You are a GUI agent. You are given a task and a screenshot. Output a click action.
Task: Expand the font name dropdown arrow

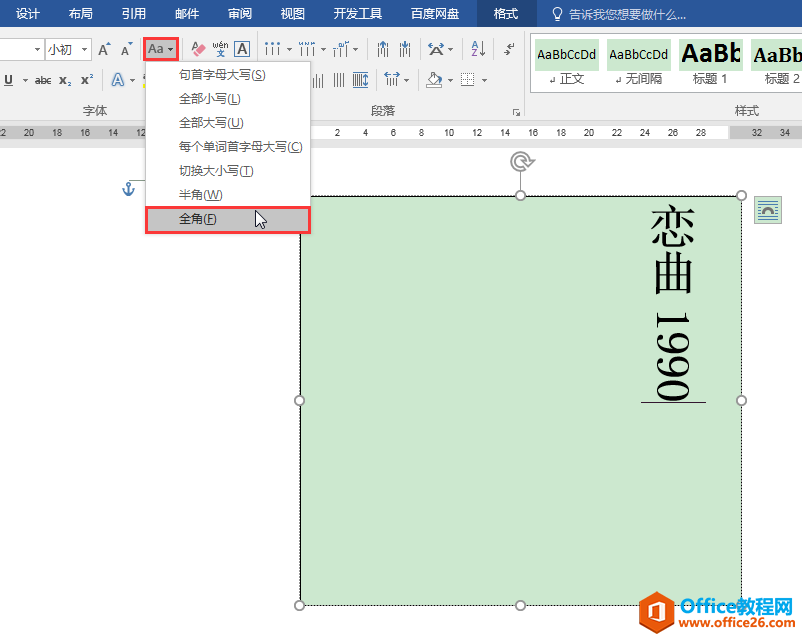click(x=37, y=50)
